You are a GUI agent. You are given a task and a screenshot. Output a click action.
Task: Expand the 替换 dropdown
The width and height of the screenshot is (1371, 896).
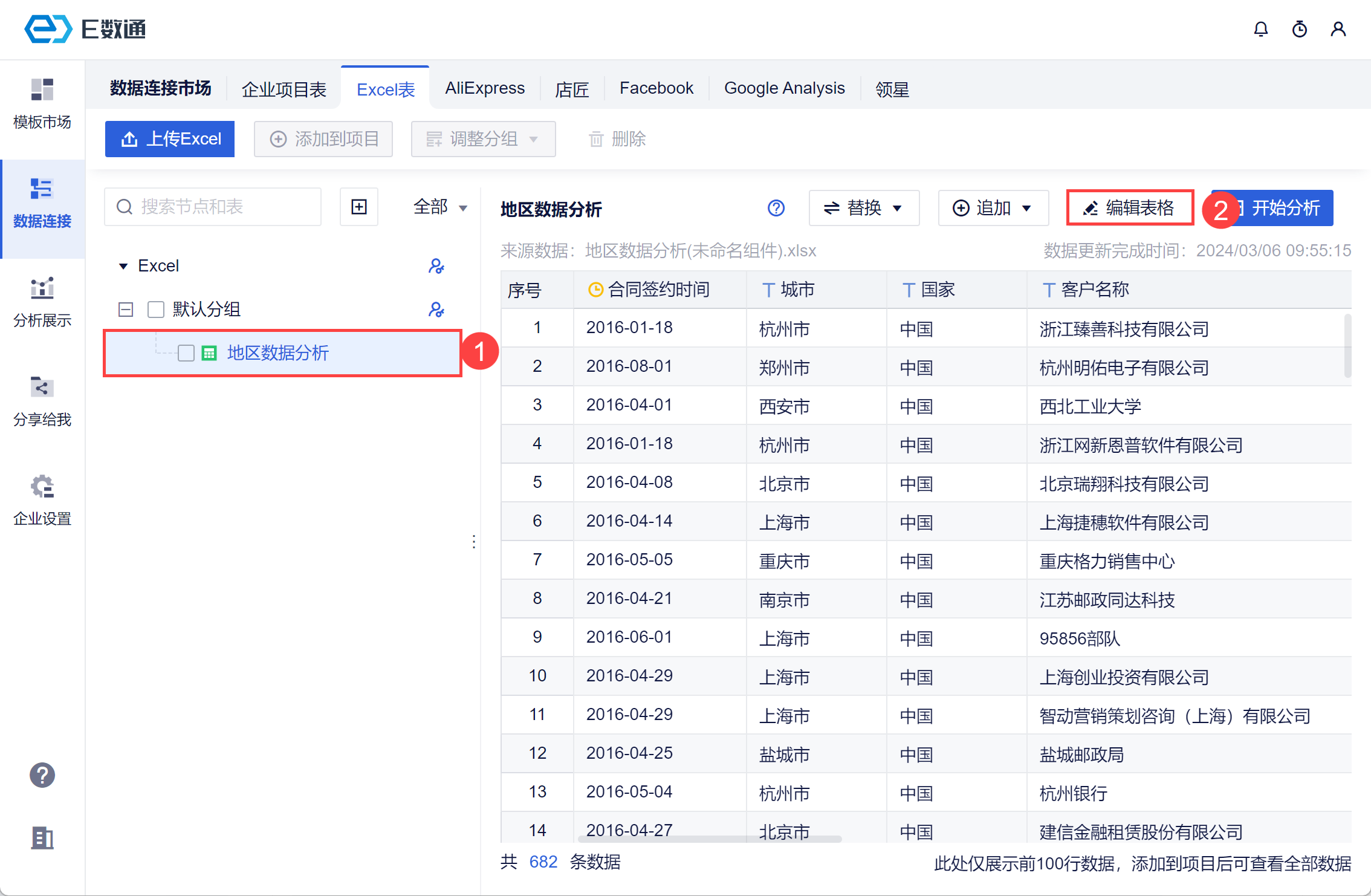(863, 208)
